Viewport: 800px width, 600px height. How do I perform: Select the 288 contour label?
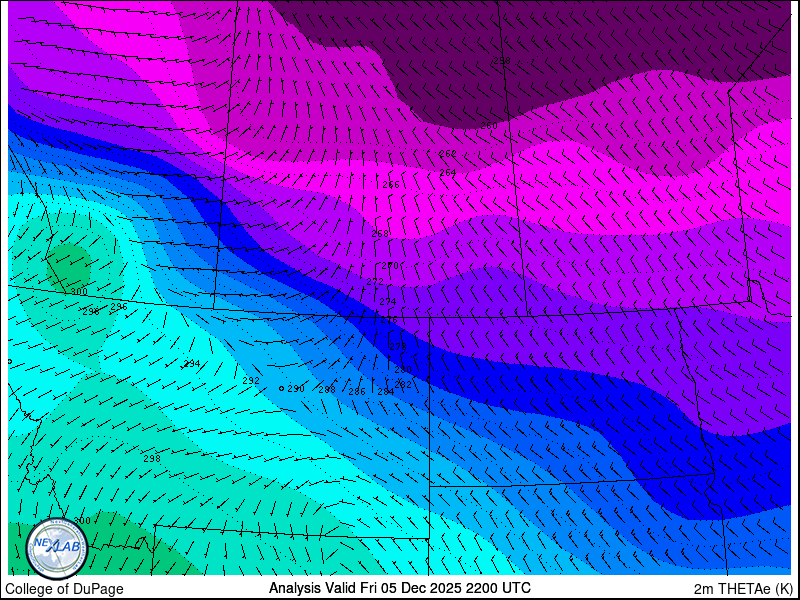pos(327,390)
